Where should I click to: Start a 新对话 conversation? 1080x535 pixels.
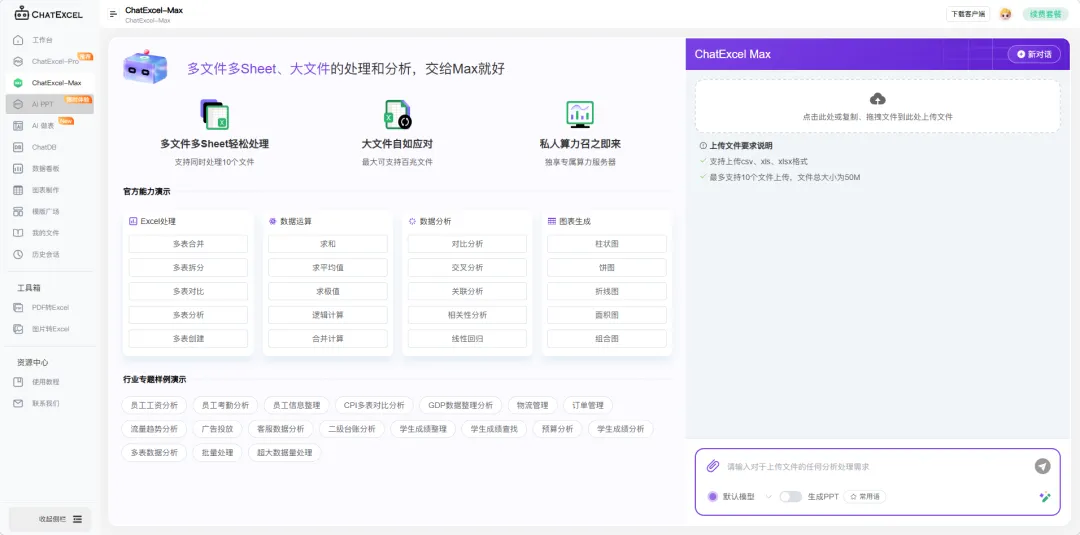point(1034,54)
